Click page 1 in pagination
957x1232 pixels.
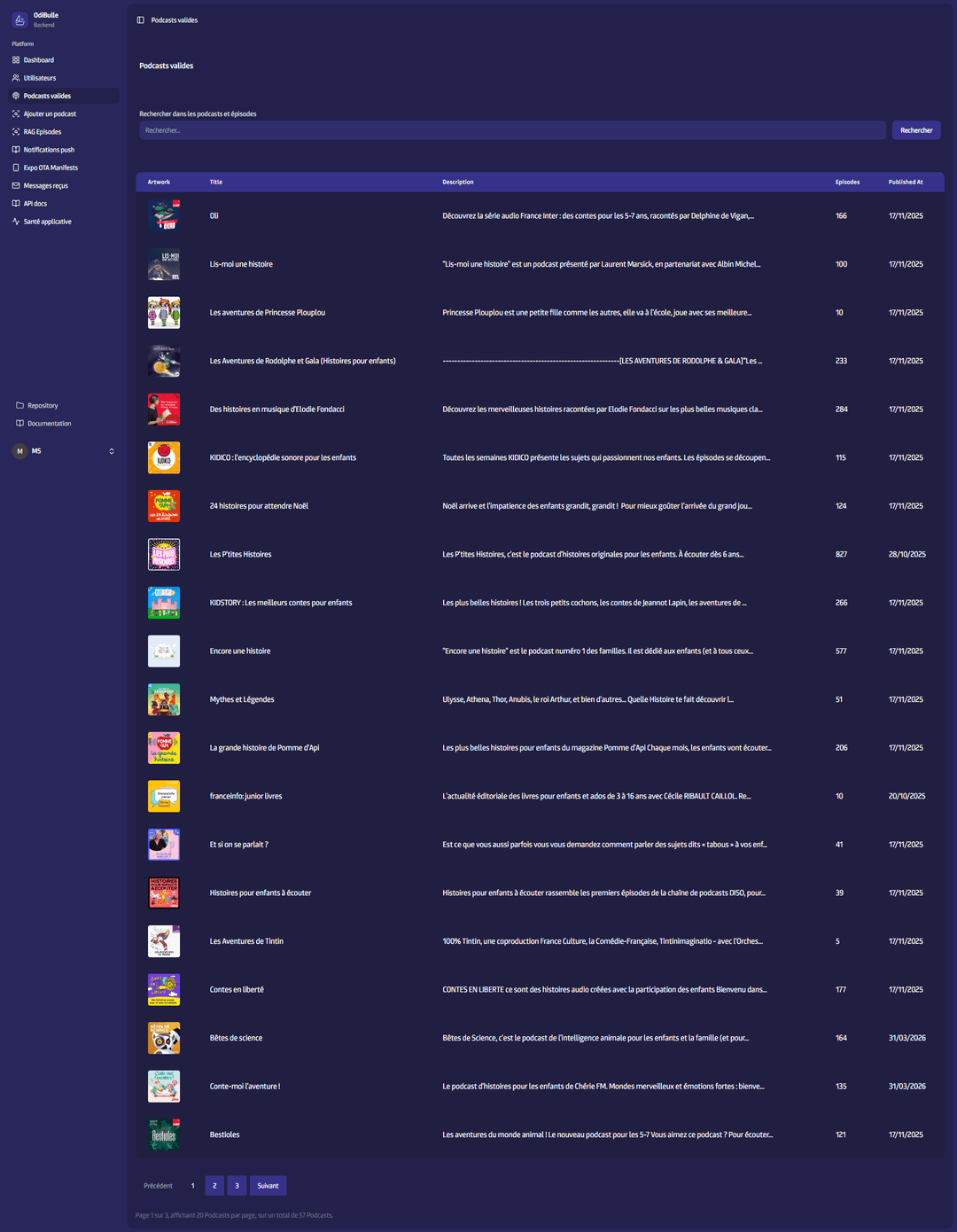click(x=192, y=1185)
